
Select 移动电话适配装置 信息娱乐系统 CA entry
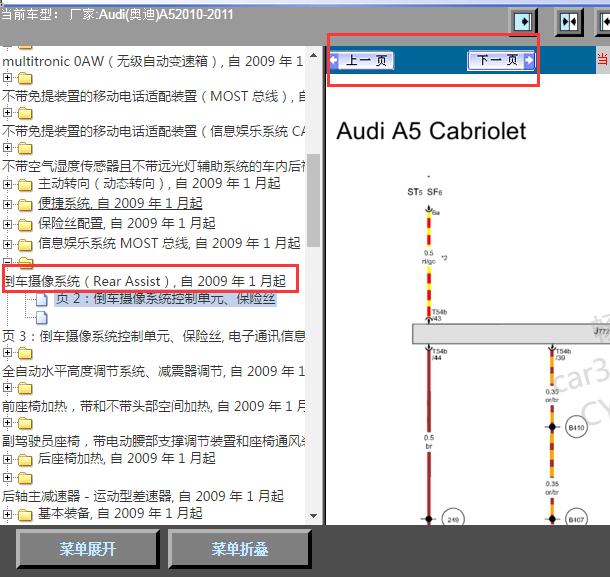coord(153,131)
